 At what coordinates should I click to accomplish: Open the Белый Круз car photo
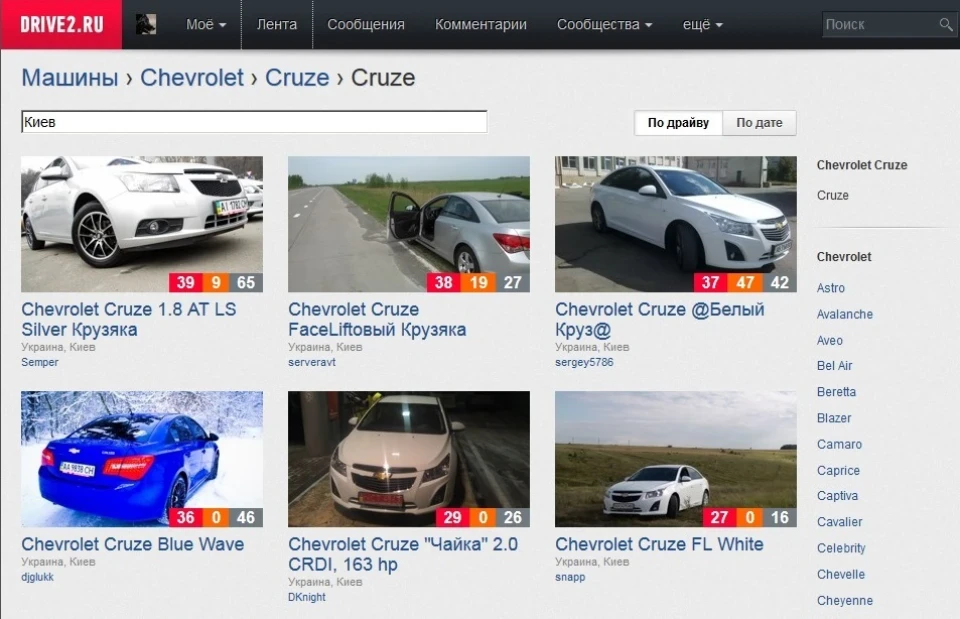[x=676, y=224]
